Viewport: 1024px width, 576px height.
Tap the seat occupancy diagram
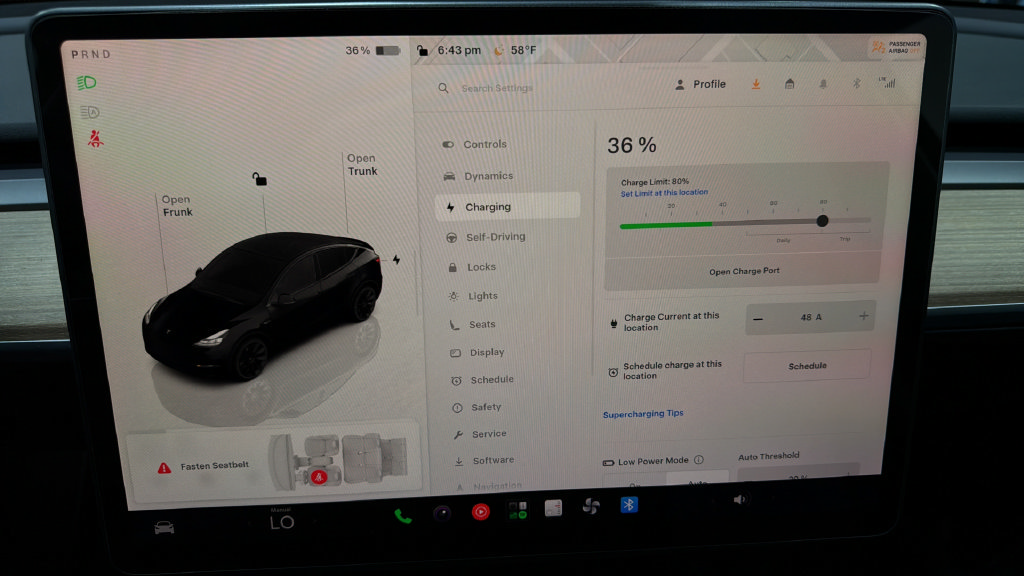click(340, 461)
